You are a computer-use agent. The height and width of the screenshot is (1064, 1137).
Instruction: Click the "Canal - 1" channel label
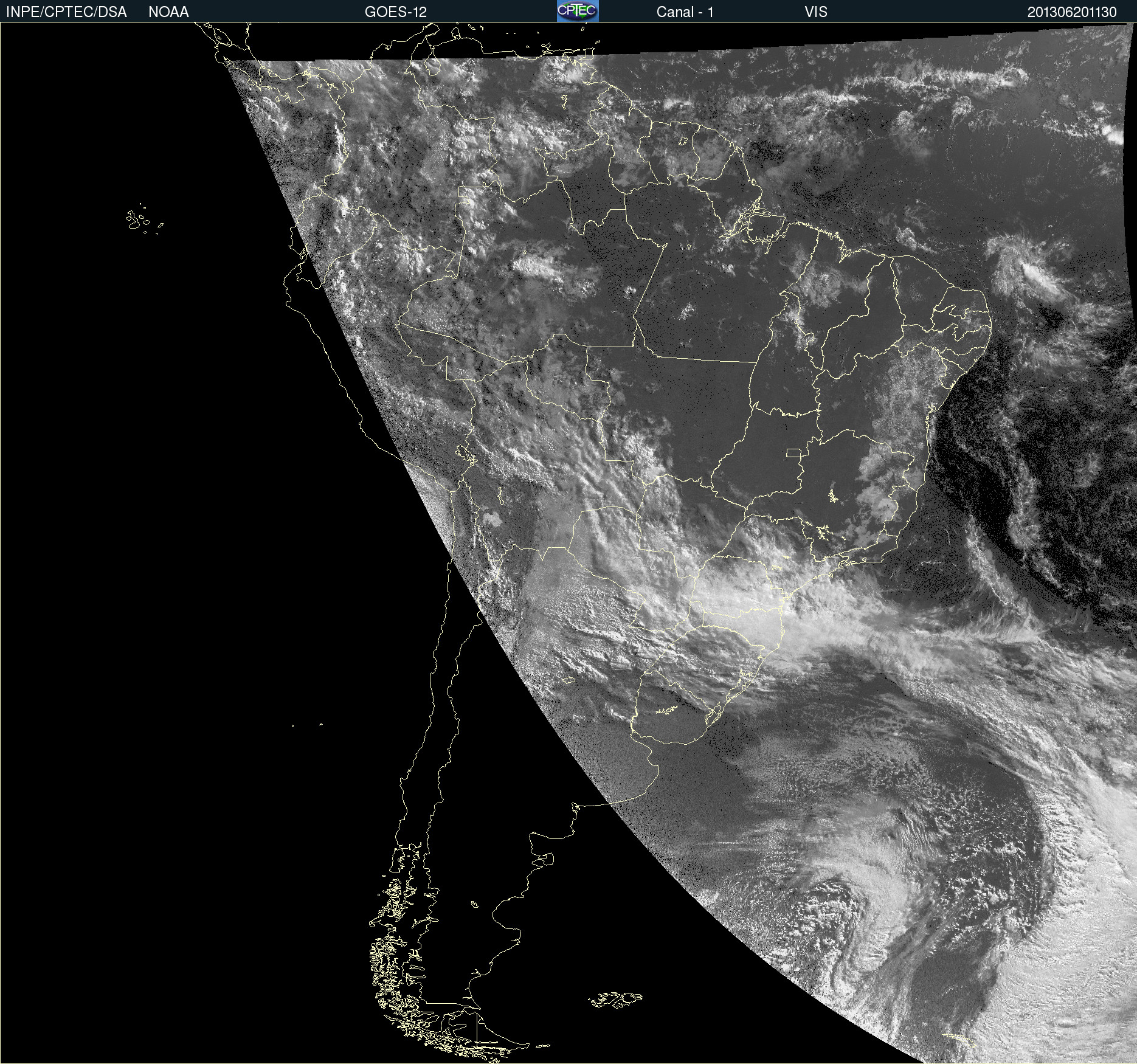(685, 12)
